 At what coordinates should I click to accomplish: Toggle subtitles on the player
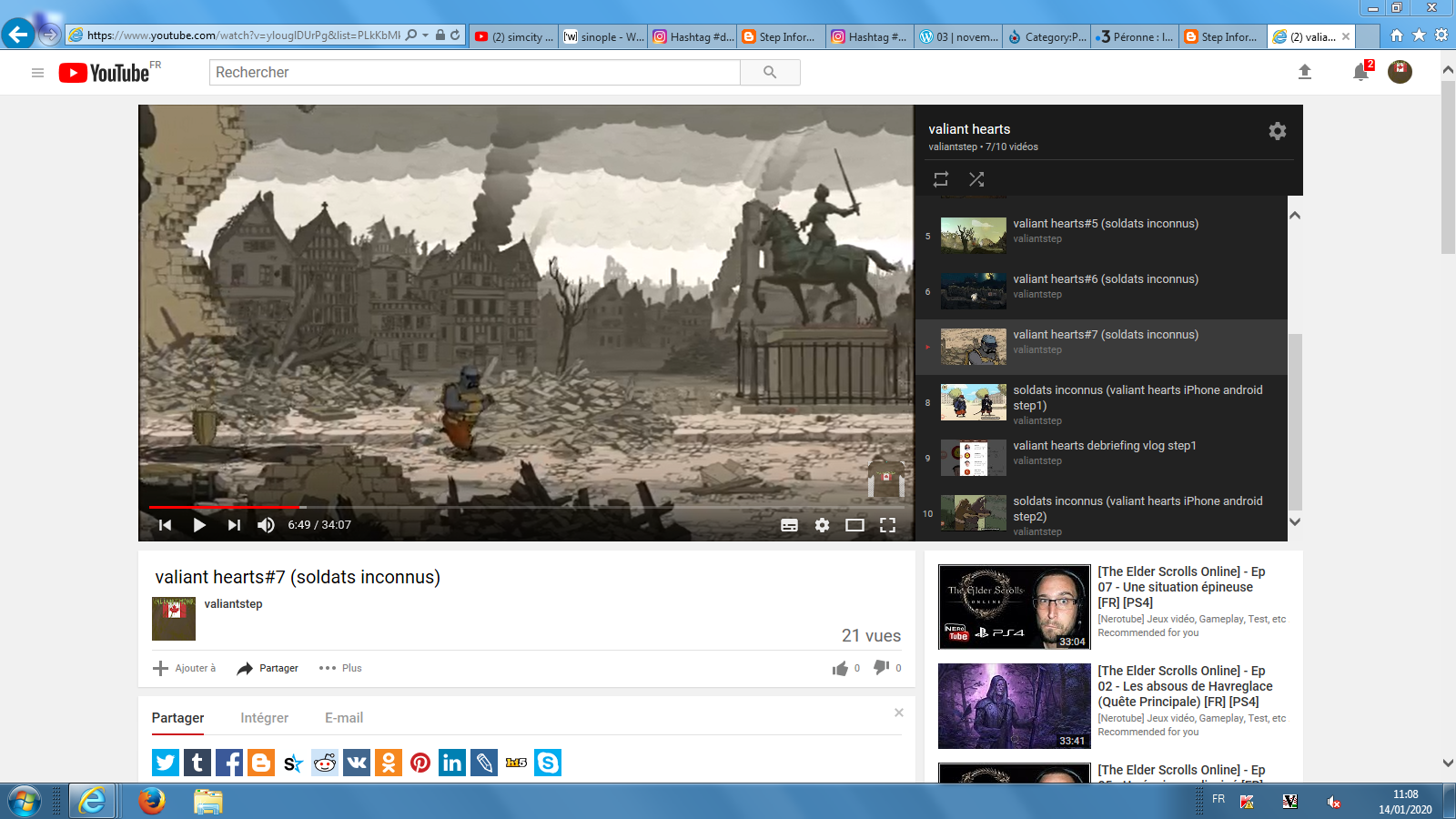789,525
